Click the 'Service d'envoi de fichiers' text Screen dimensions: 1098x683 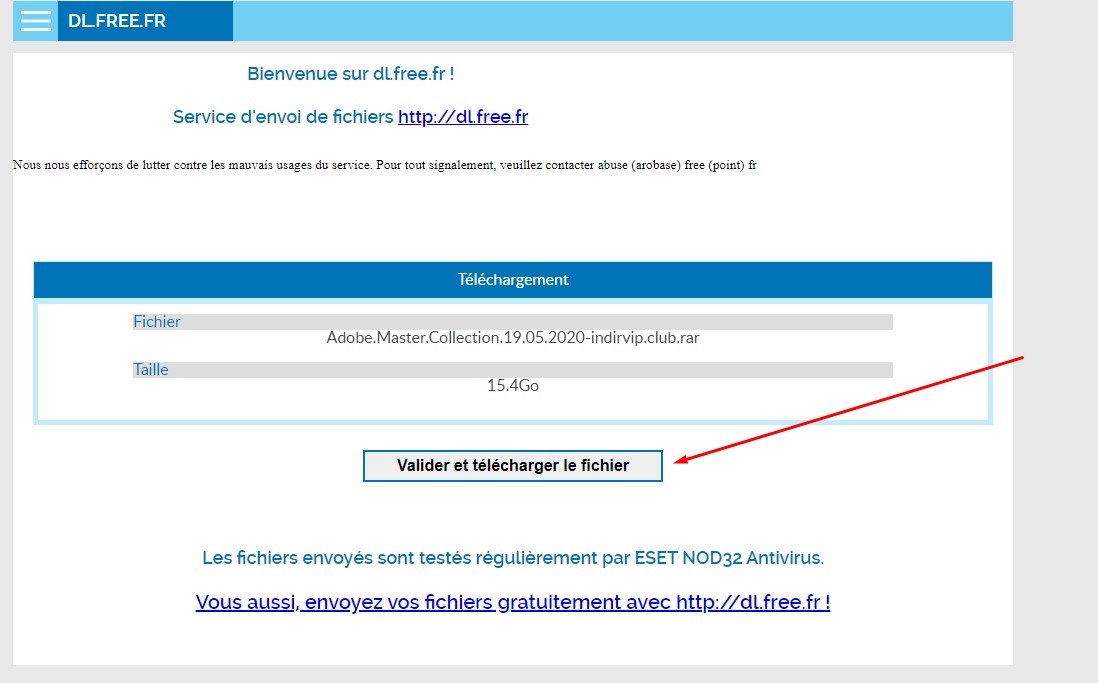(x=283, y=117)
